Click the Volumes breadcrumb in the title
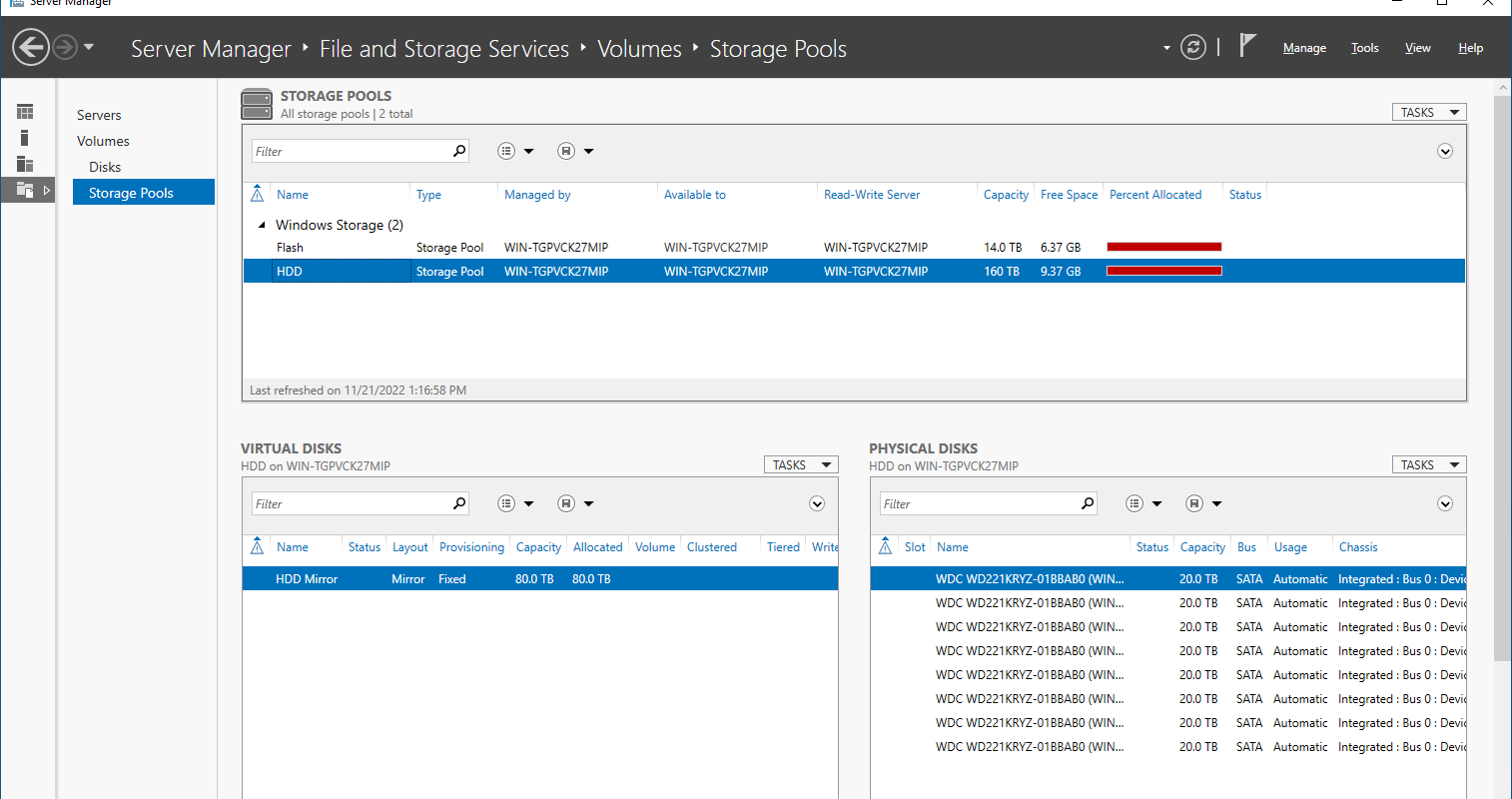1512x799 pixels. (639, 49)
